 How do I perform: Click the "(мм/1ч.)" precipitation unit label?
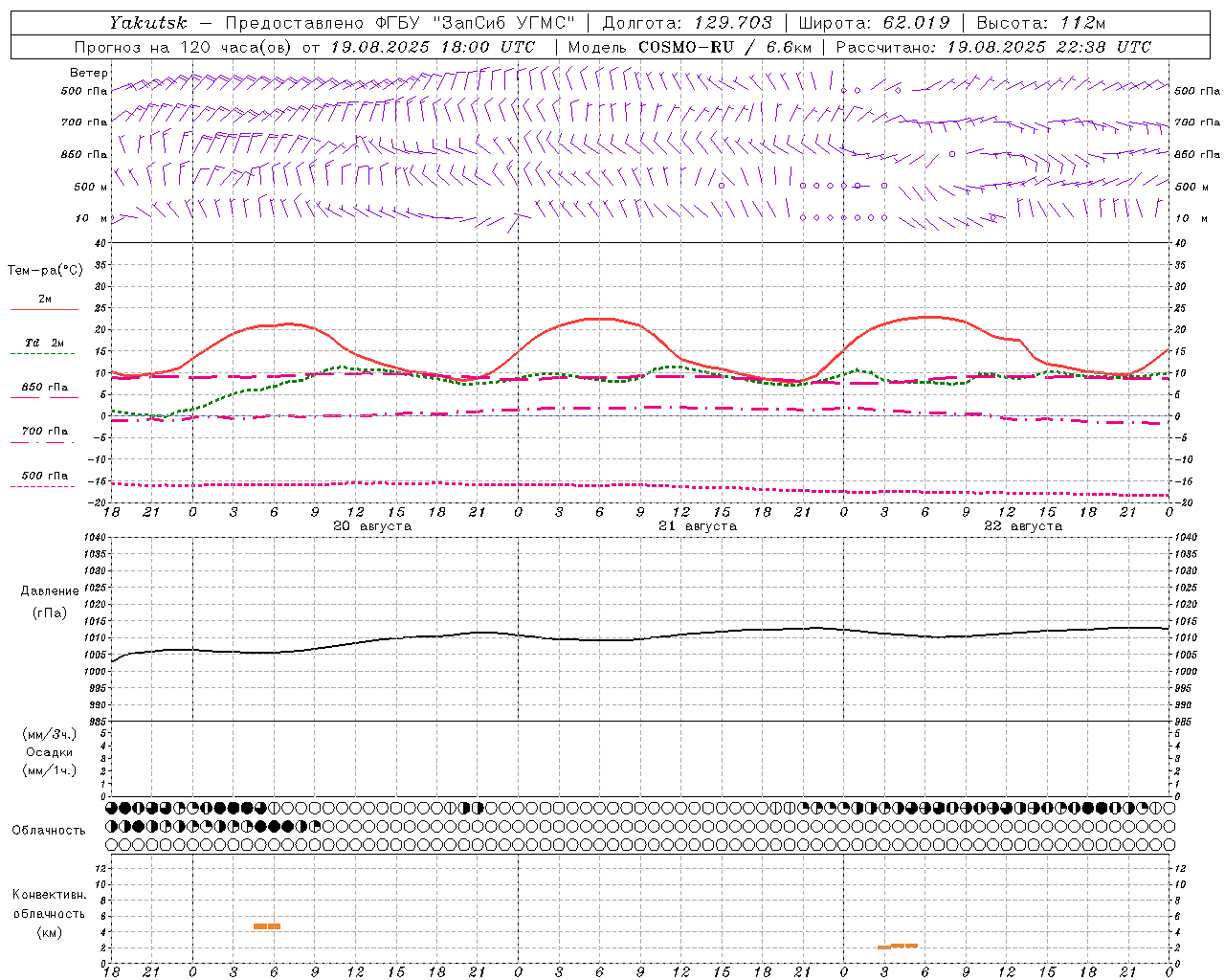pyautogui.click(x=50, y=770)
